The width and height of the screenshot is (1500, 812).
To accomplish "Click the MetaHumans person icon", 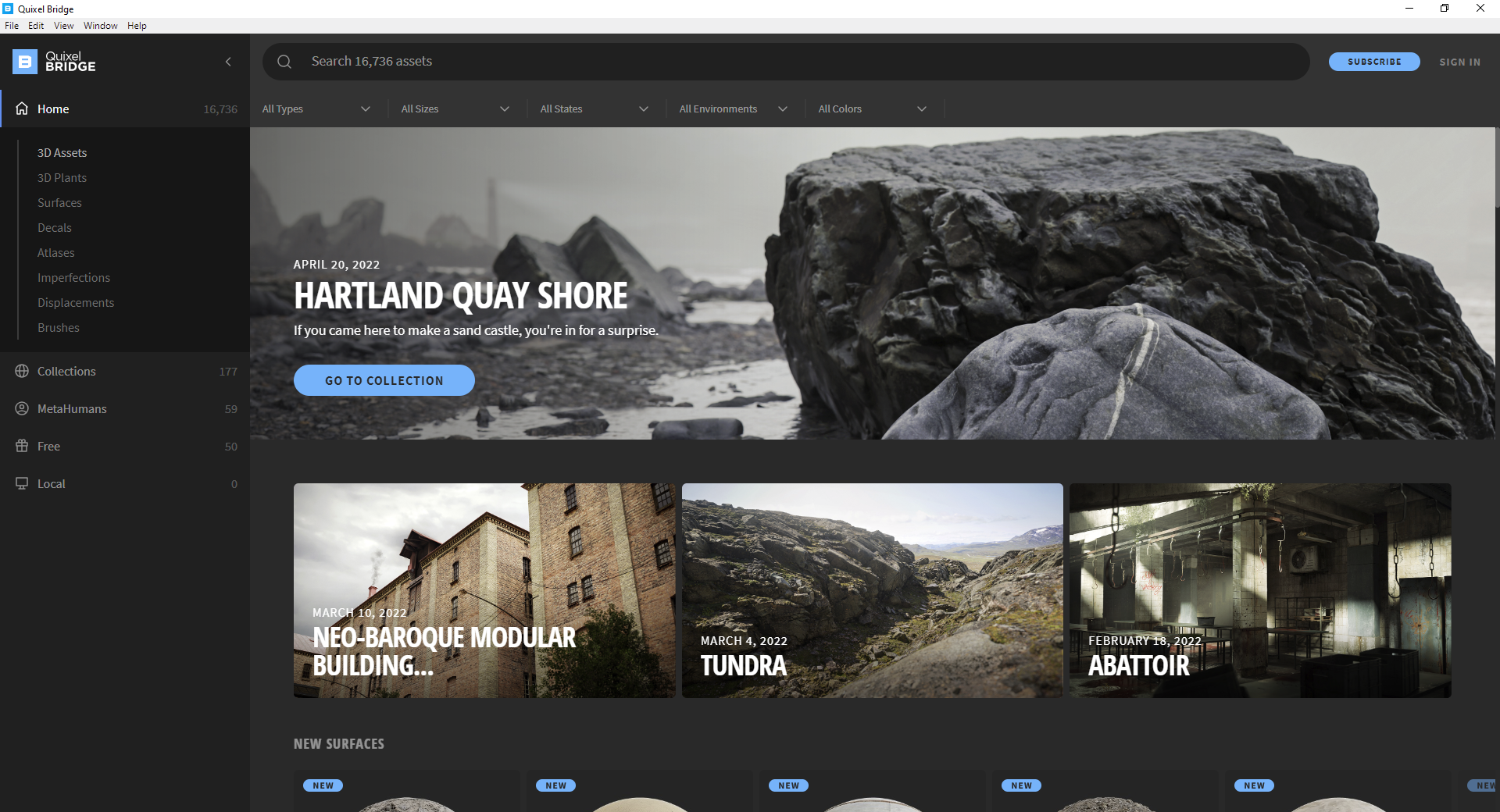I will pos(22,408).
